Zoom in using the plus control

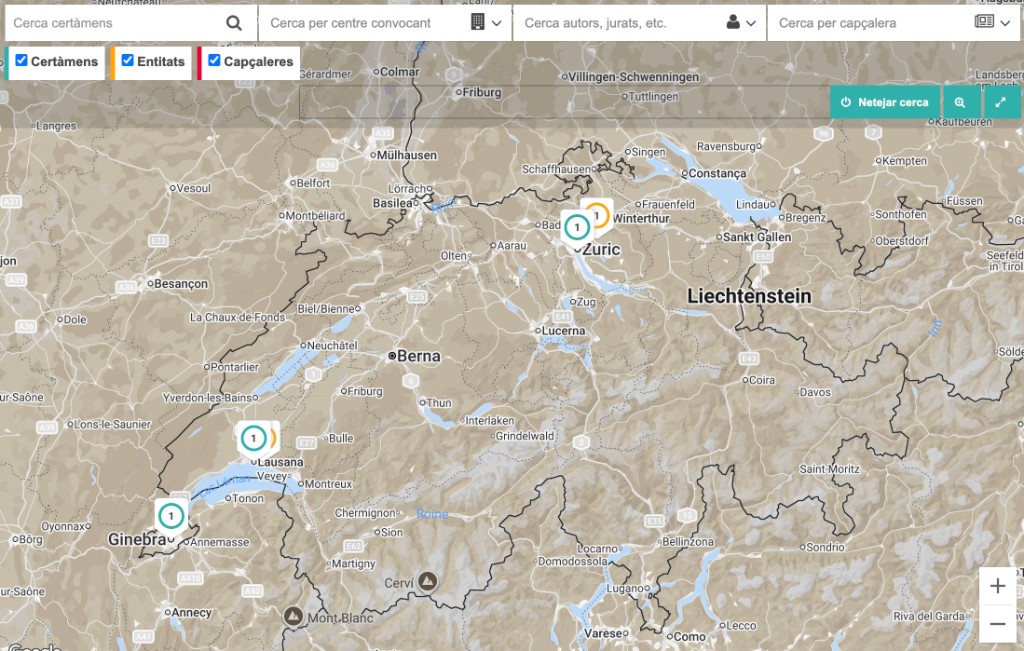point(997,586)
